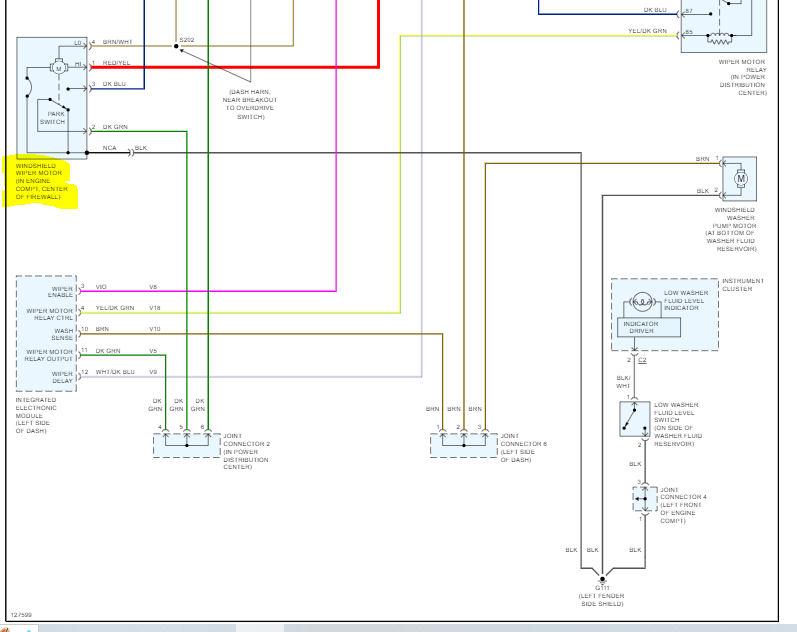This screenshot has height=632, width=797.
Task: Select the G111 ground point
Action: click(602, 579)
